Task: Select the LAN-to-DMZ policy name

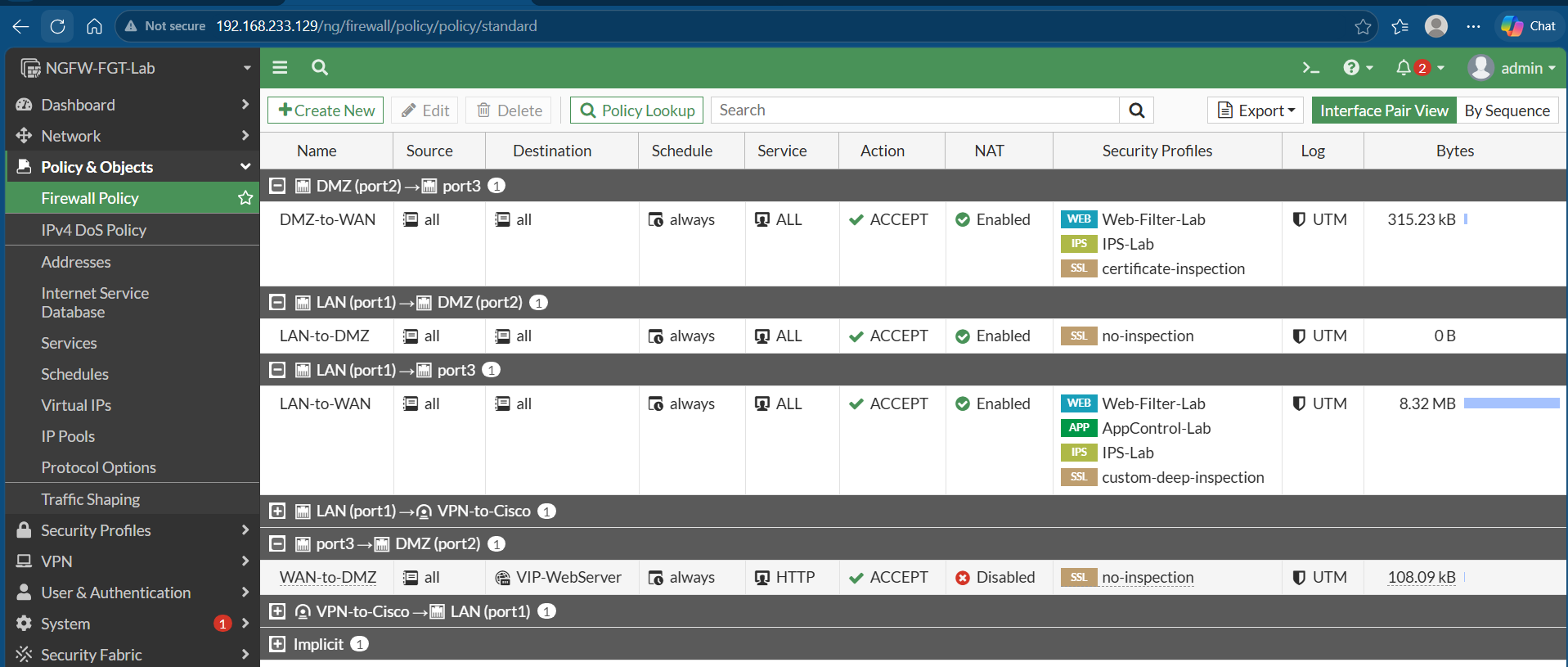Action: tap(324, 336)
